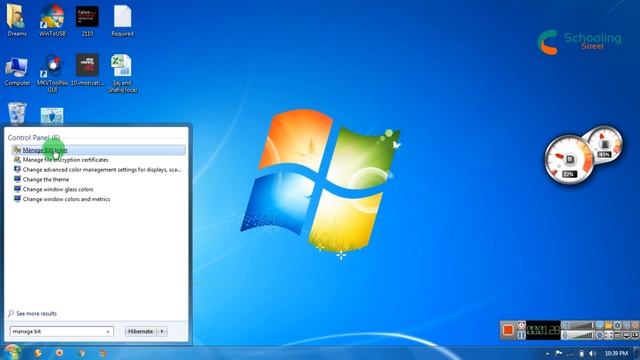This screenshot has width=640, height=360.
Task: Select the Dreams folder desktop icon
Action: 17,20
